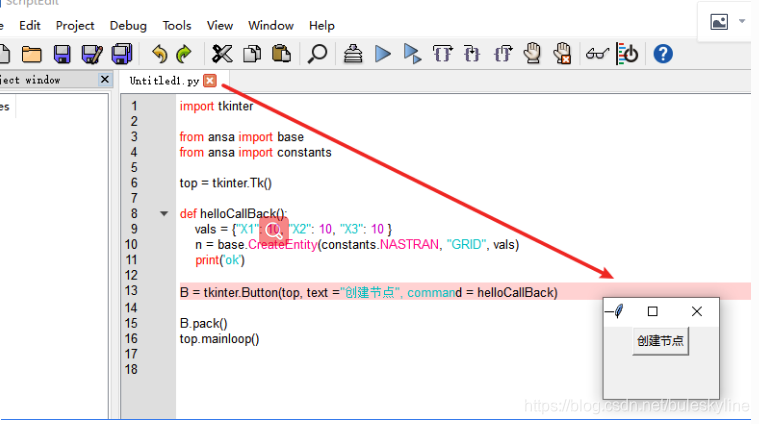The width and height of the screenshot is (759, 424).
Task: Close the small Tk window
Action: (697, 311)
